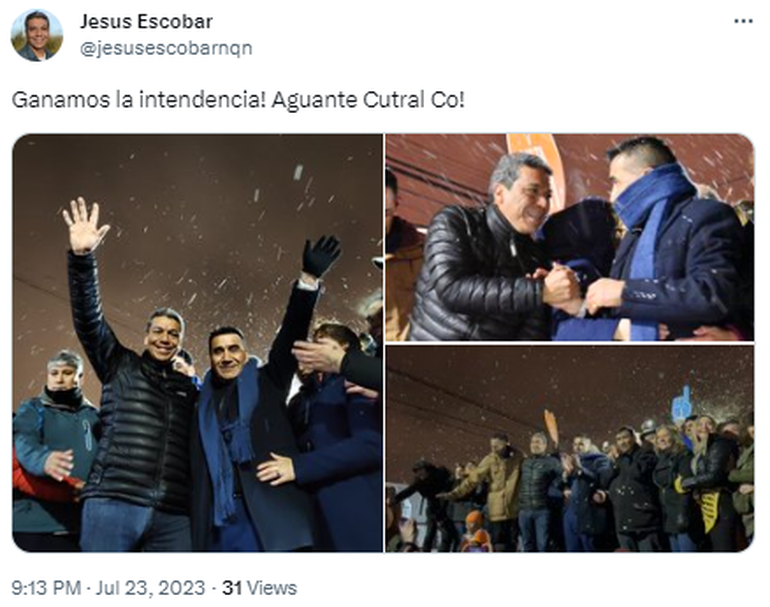Visit the @jesusescobarnqn handle
The image size is (770, 607).
(x=166, y=48)
